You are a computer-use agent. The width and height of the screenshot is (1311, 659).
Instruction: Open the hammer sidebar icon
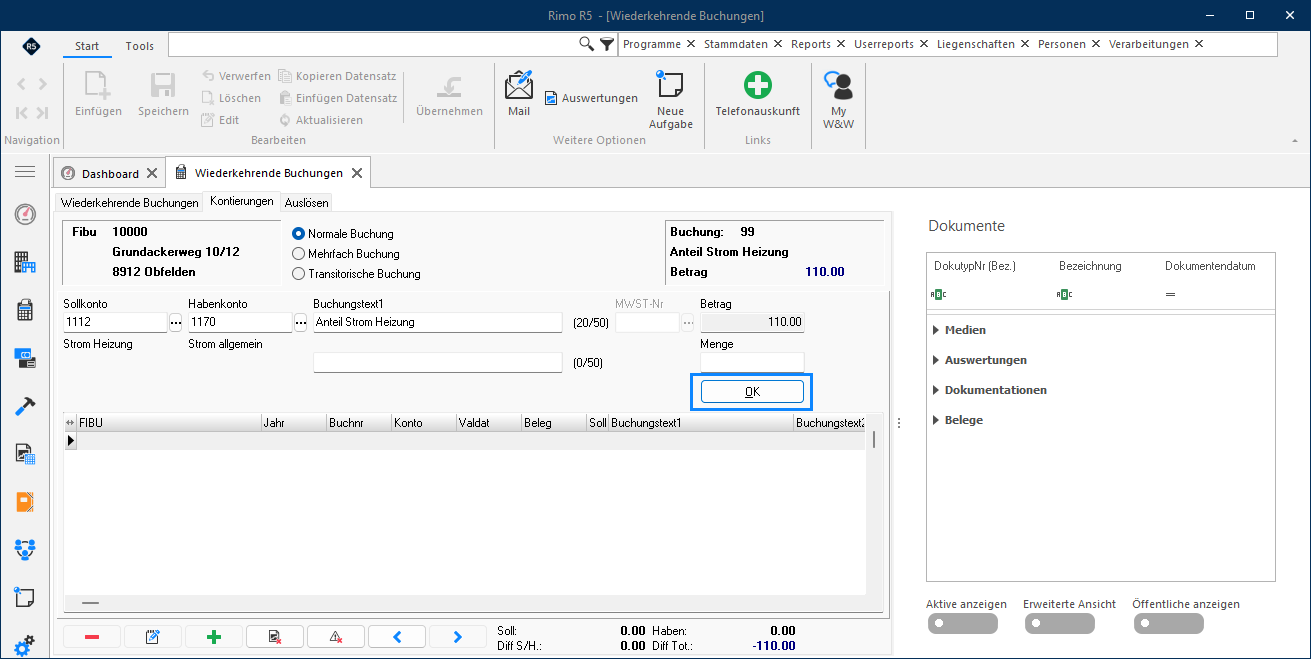coord(25,406)
